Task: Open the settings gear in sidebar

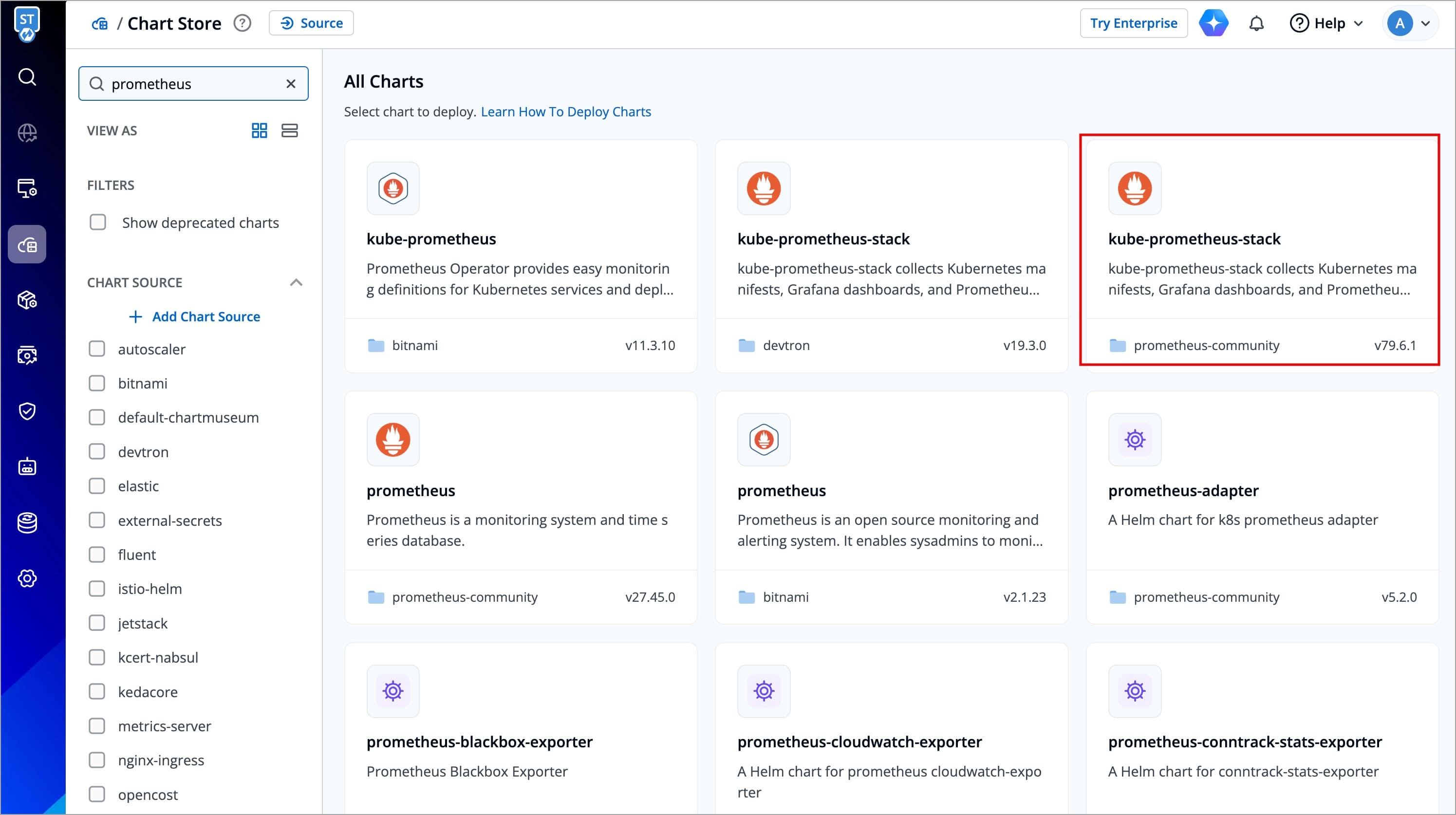Action: (27, 577)
